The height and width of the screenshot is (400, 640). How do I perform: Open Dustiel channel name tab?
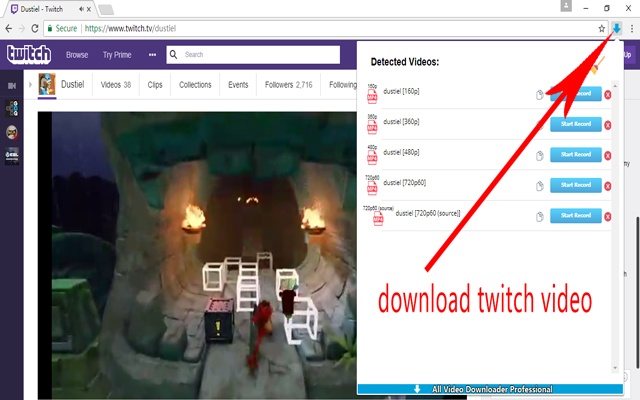pos(73,84)
